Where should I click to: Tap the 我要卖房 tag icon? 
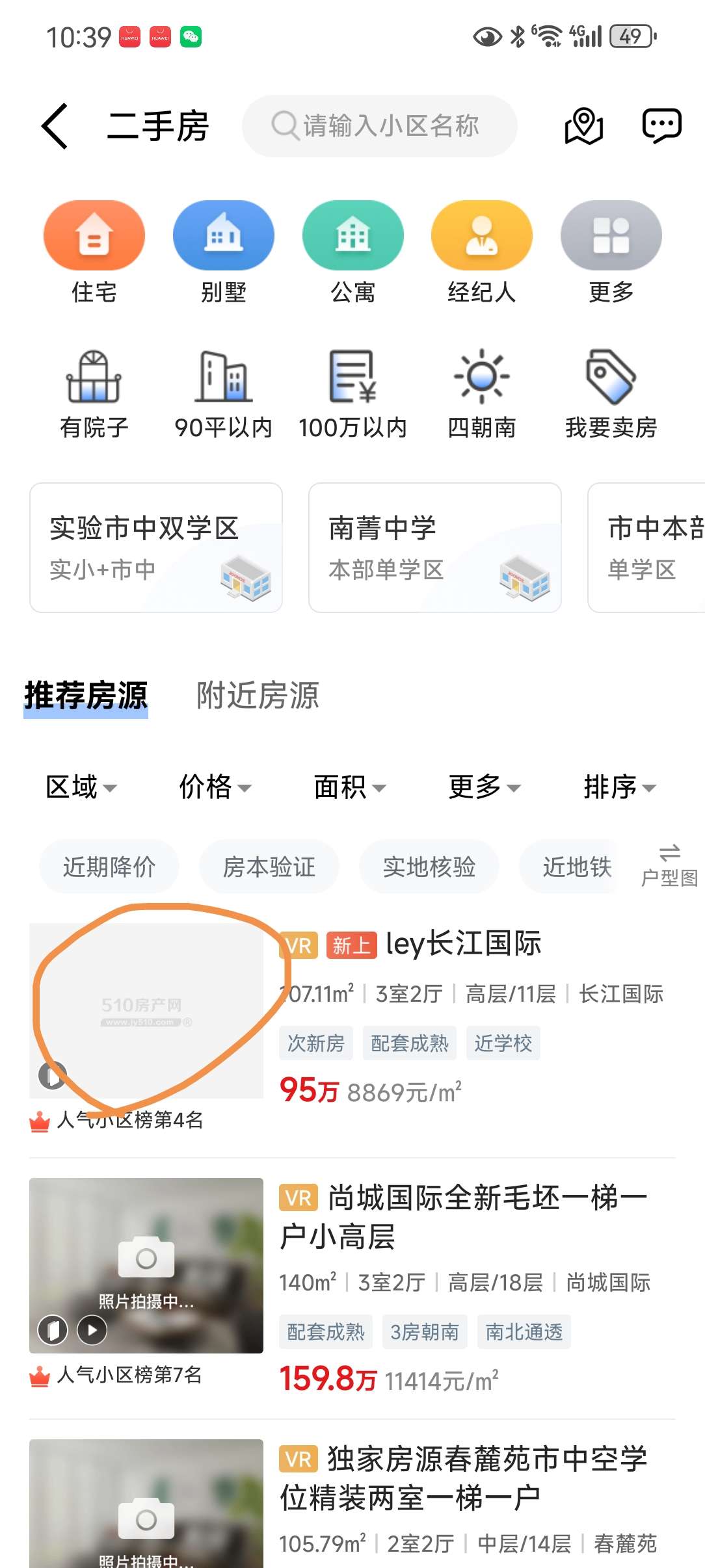click(611, 377)
